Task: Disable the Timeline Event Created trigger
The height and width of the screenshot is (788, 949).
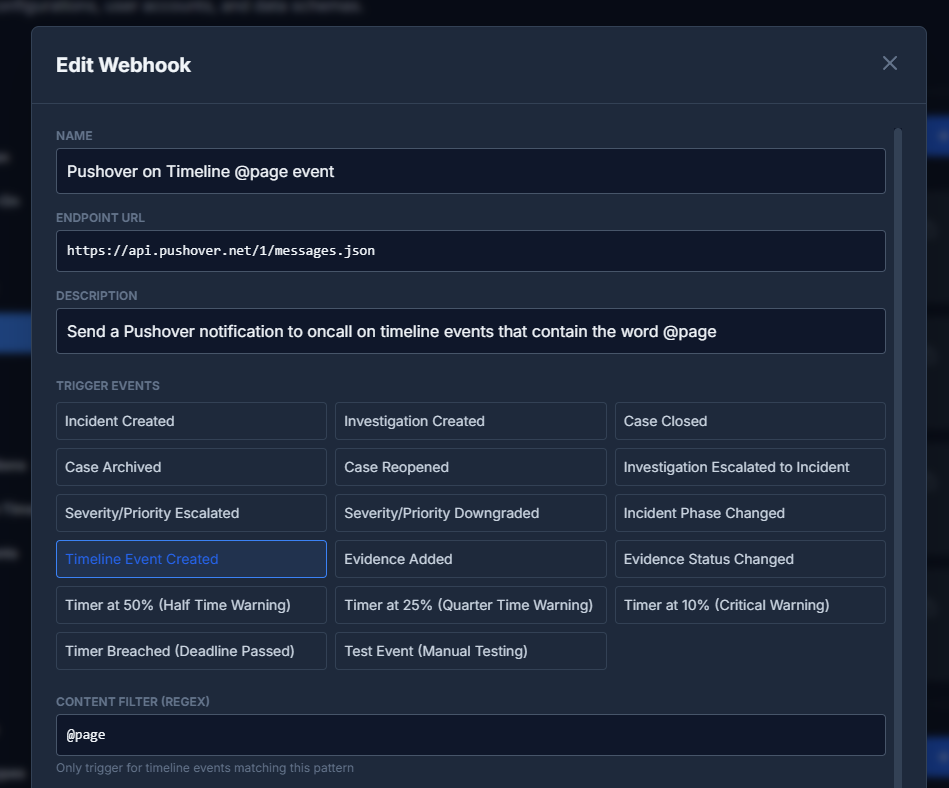Action: pos(190,559)
